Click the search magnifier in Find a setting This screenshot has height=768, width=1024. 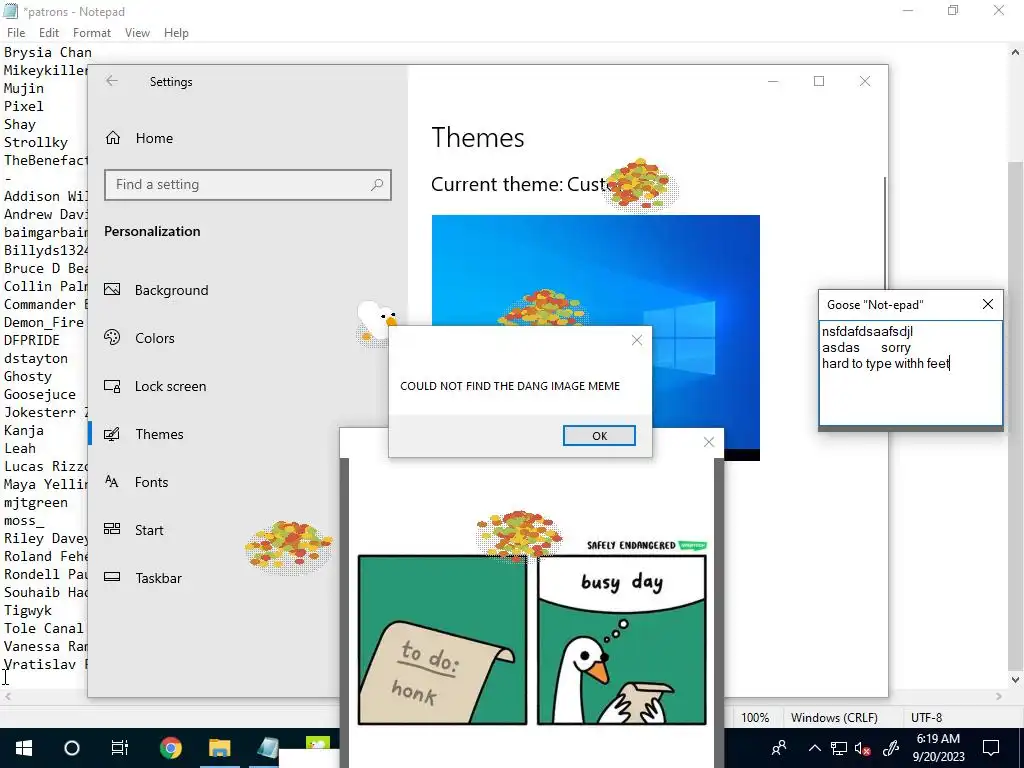pyautogui.click(x=377, y=185)
